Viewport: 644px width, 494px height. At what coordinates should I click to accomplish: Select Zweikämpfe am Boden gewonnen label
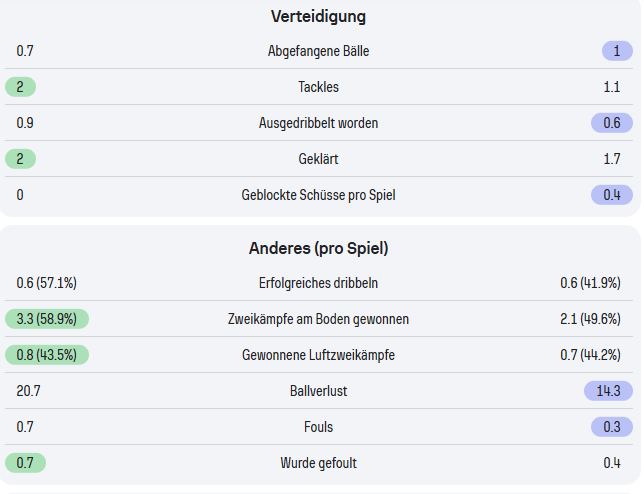(318, 319)
